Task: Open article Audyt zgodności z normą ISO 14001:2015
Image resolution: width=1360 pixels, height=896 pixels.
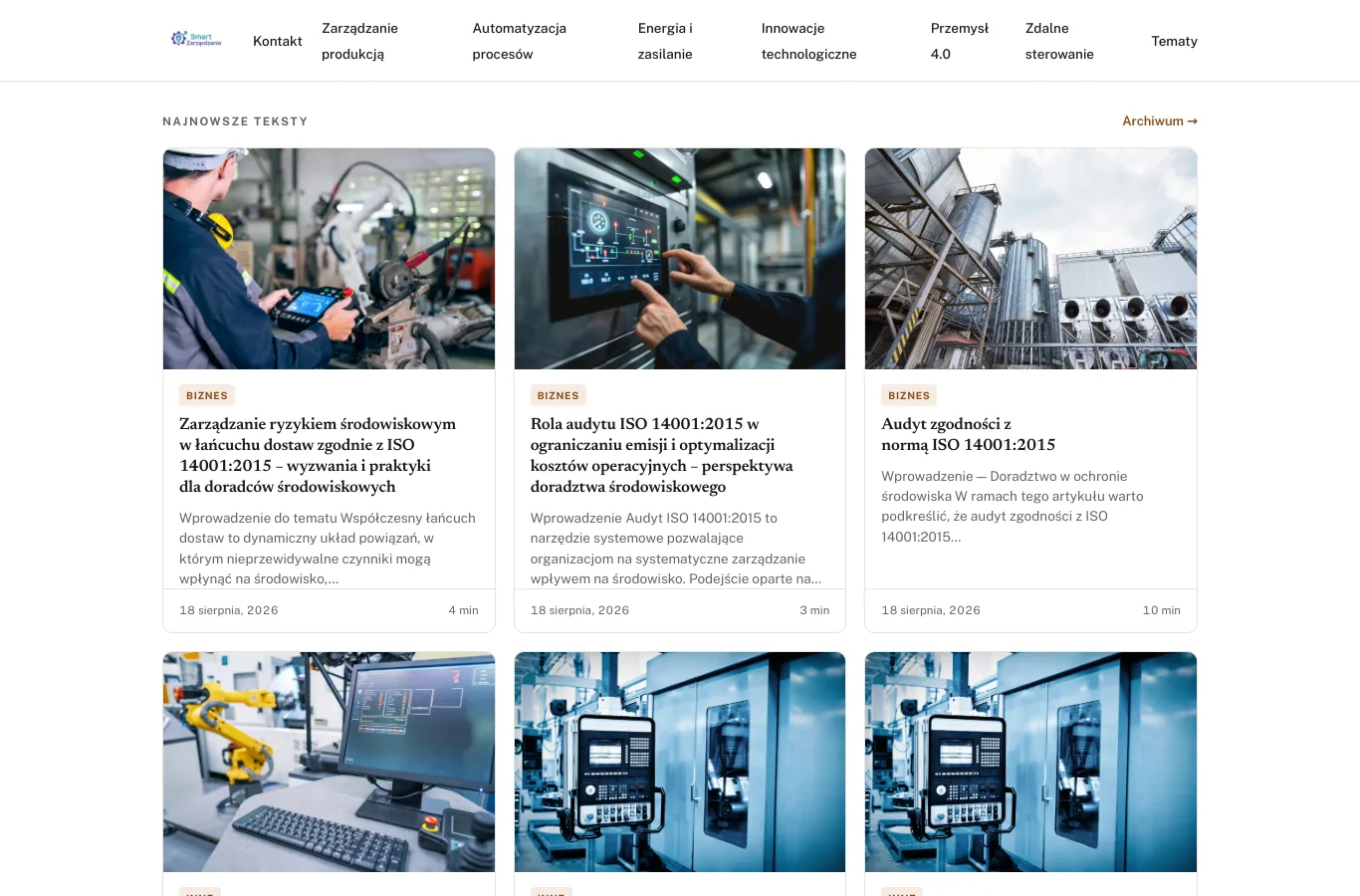Action: click(968, 434)
